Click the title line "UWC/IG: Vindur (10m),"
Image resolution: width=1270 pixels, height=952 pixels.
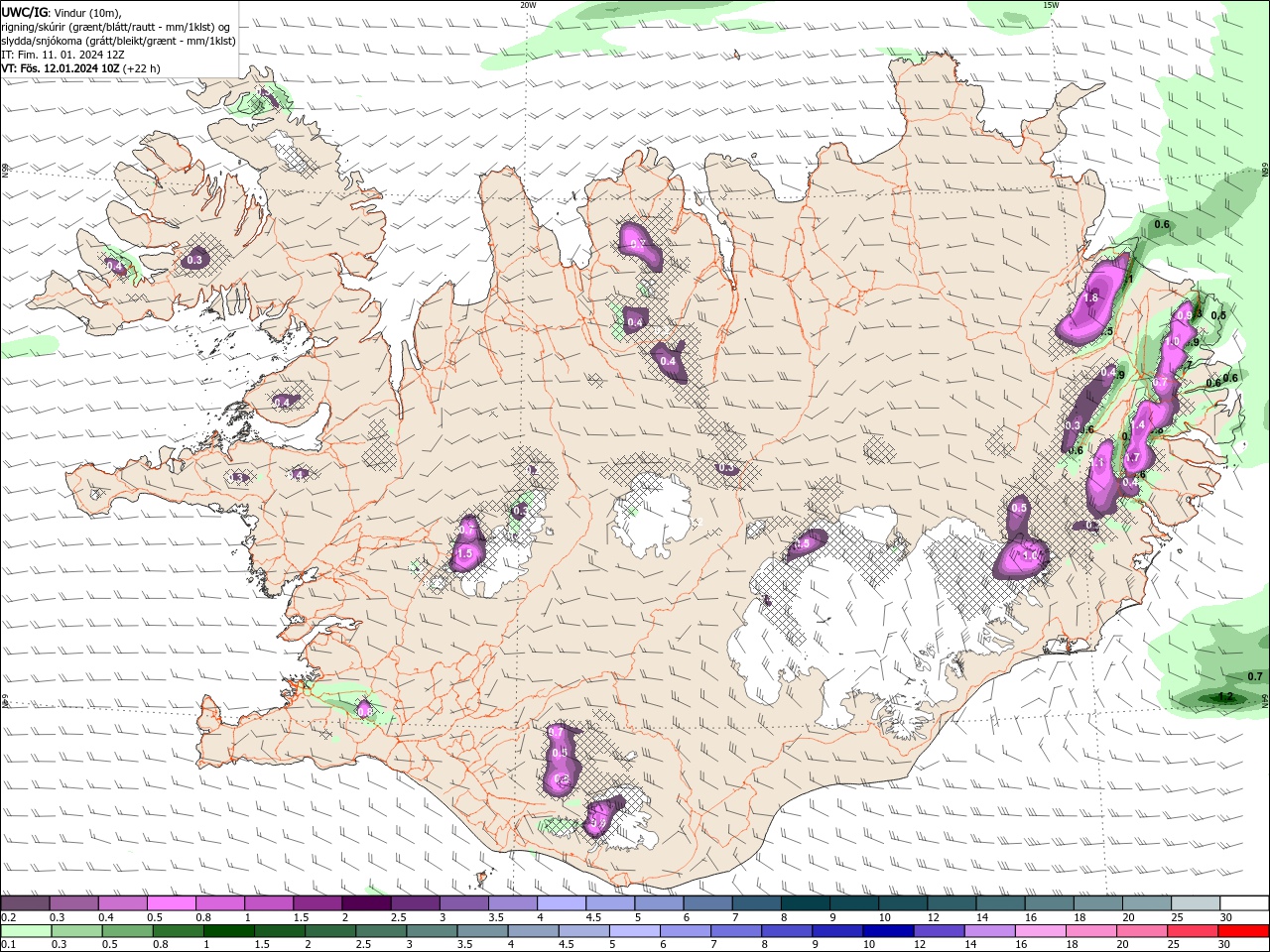click(x=62, y=12)
